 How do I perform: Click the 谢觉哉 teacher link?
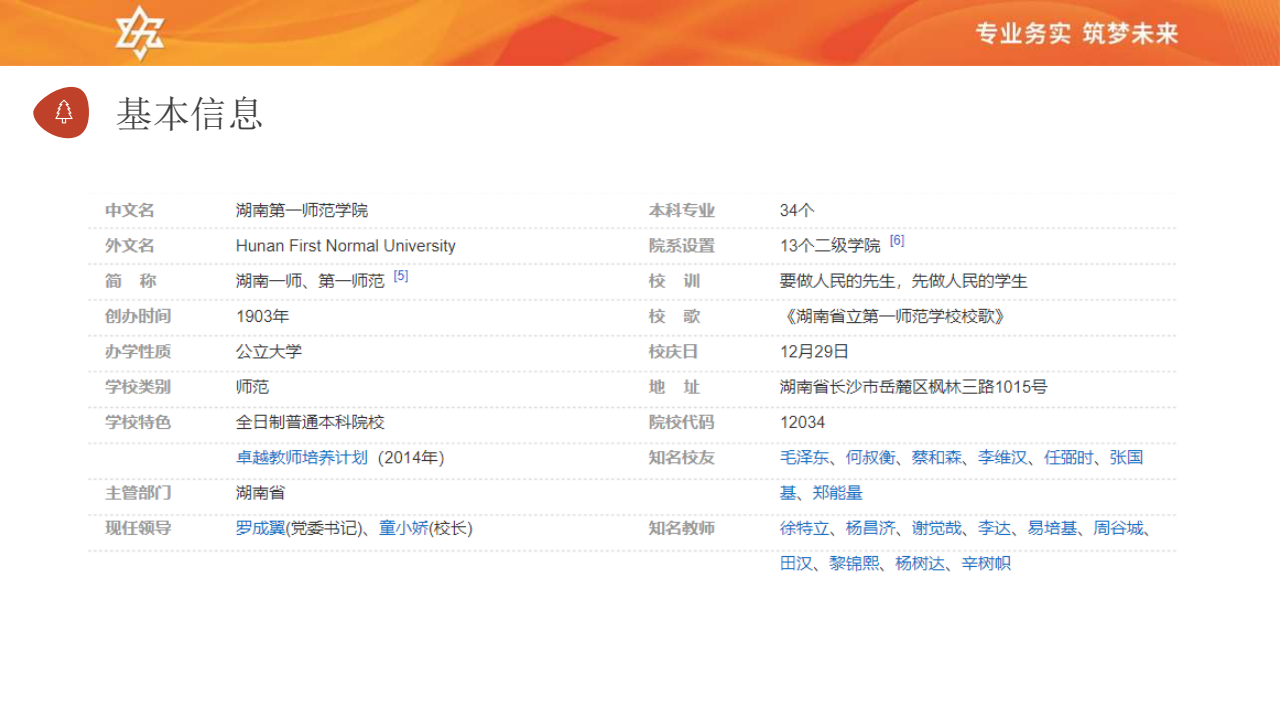[936, 529]
